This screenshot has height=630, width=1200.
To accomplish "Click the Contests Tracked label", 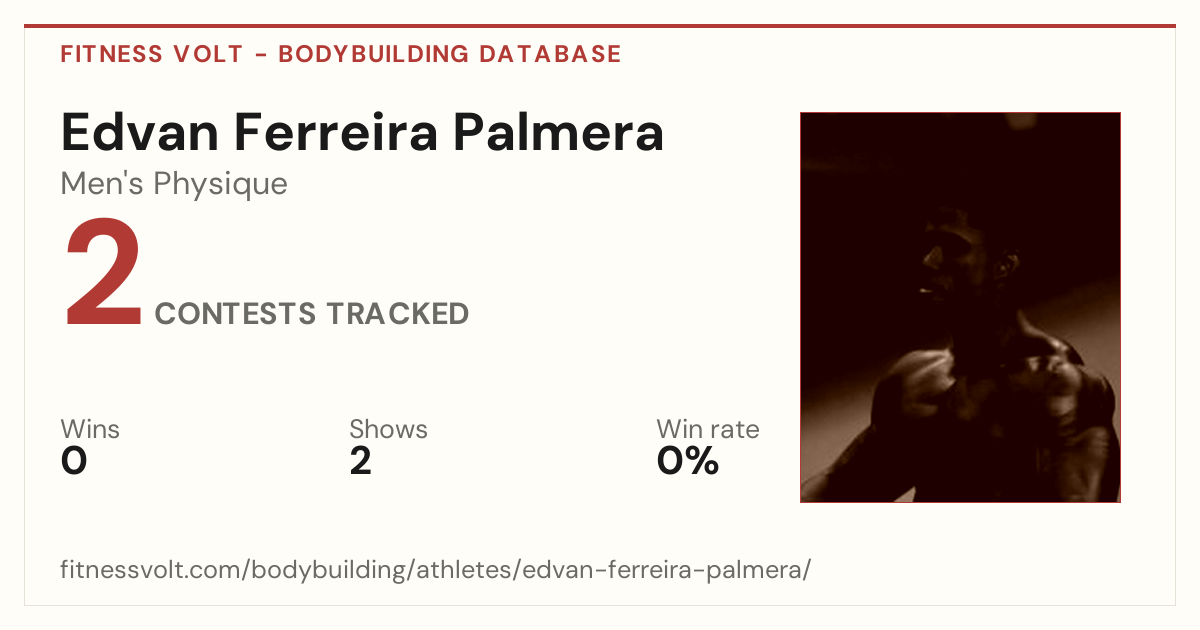I will [312, 314].
